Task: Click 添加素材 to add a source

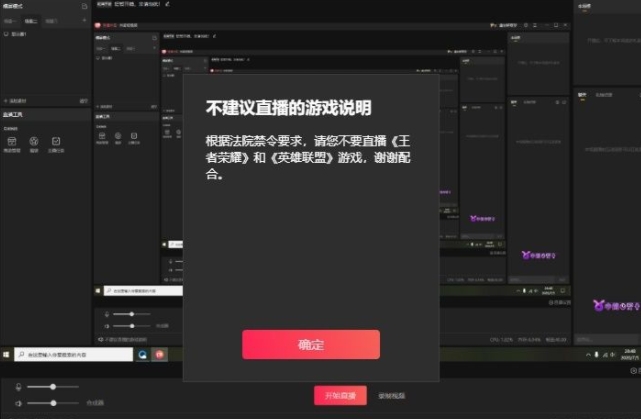Action: tap(17, 101)
